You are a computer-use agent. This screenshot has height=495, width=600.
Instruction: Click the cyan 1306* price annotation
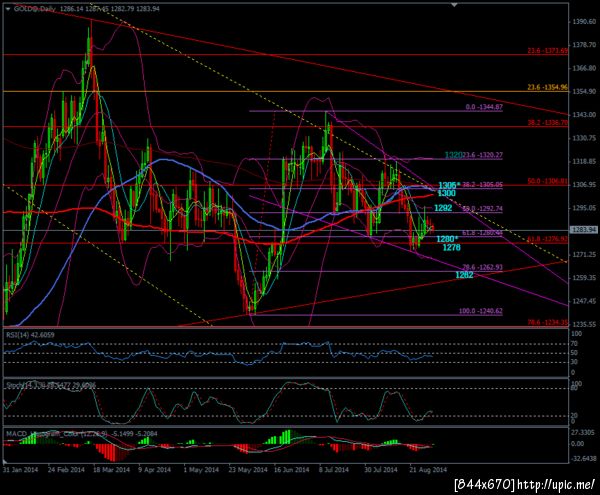(449, 186)
